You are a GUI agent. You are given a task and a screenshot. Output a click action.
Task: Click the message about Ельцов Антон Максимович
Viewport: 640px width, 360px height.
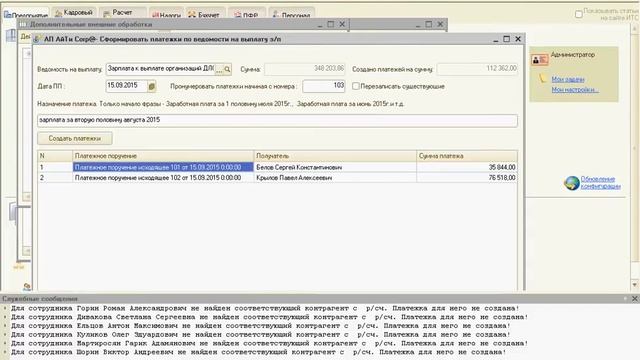click(260, 326)
